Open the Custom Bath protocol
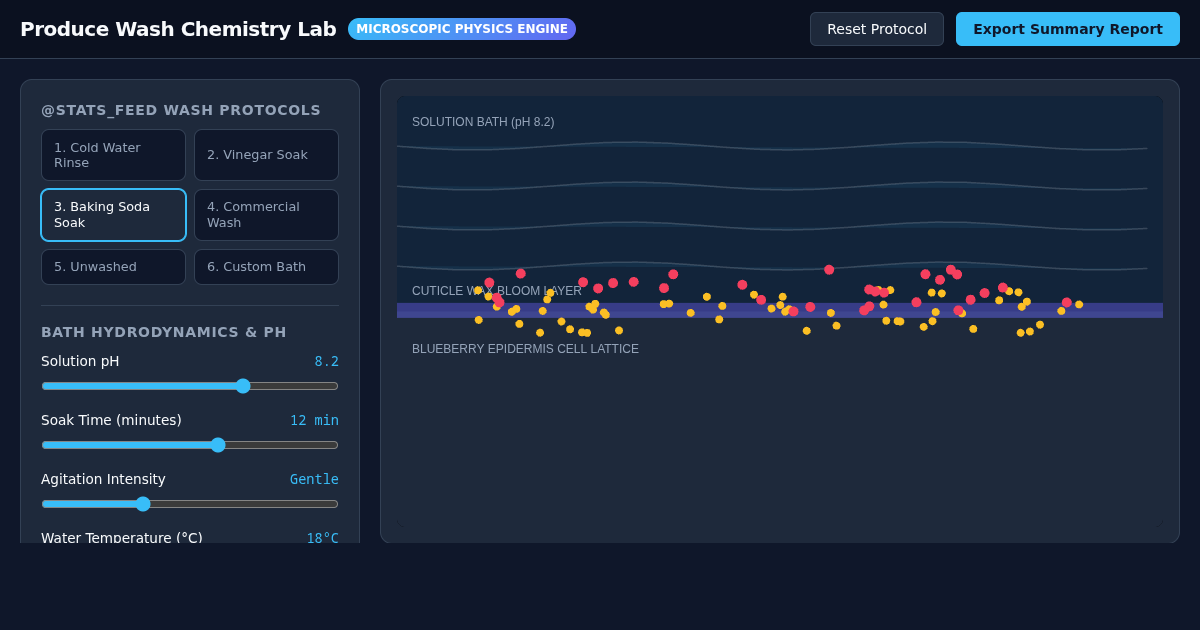This screenshot has height=630, width=1200. coord(266,267)
